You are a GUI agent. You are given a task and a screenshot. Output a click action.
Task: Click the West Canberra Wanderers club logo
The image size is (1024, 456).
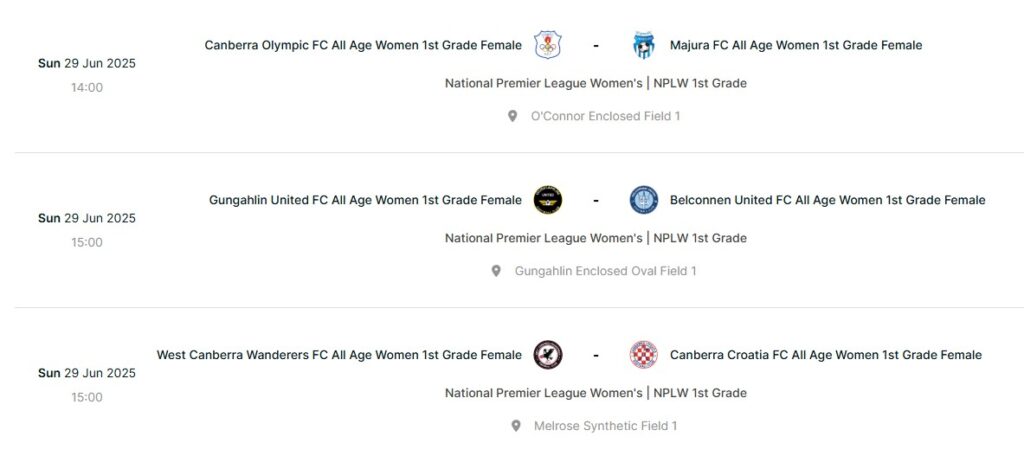(548, 355)
